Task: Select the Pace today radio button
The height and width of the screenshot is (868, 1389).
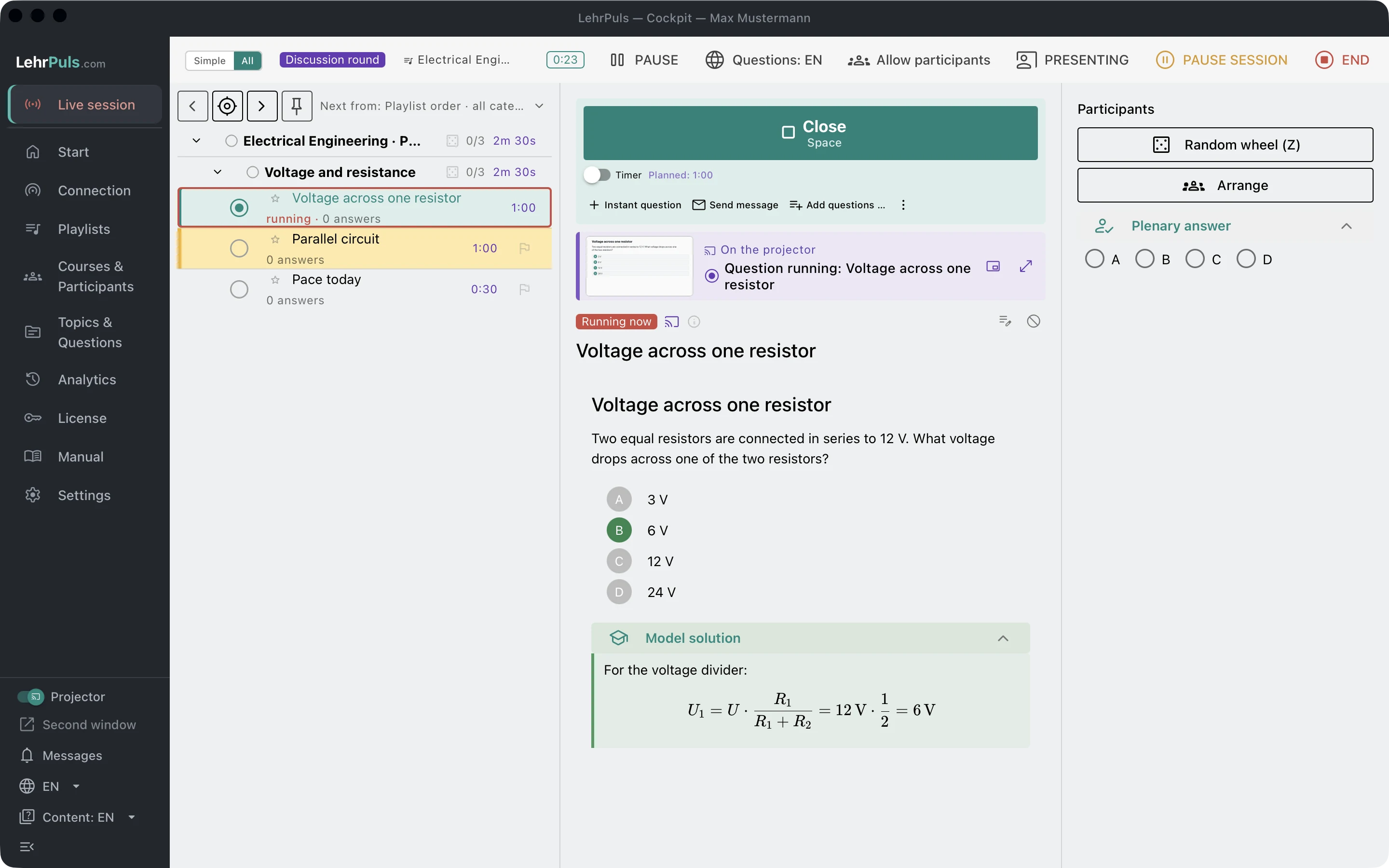Action: [239, 289]
